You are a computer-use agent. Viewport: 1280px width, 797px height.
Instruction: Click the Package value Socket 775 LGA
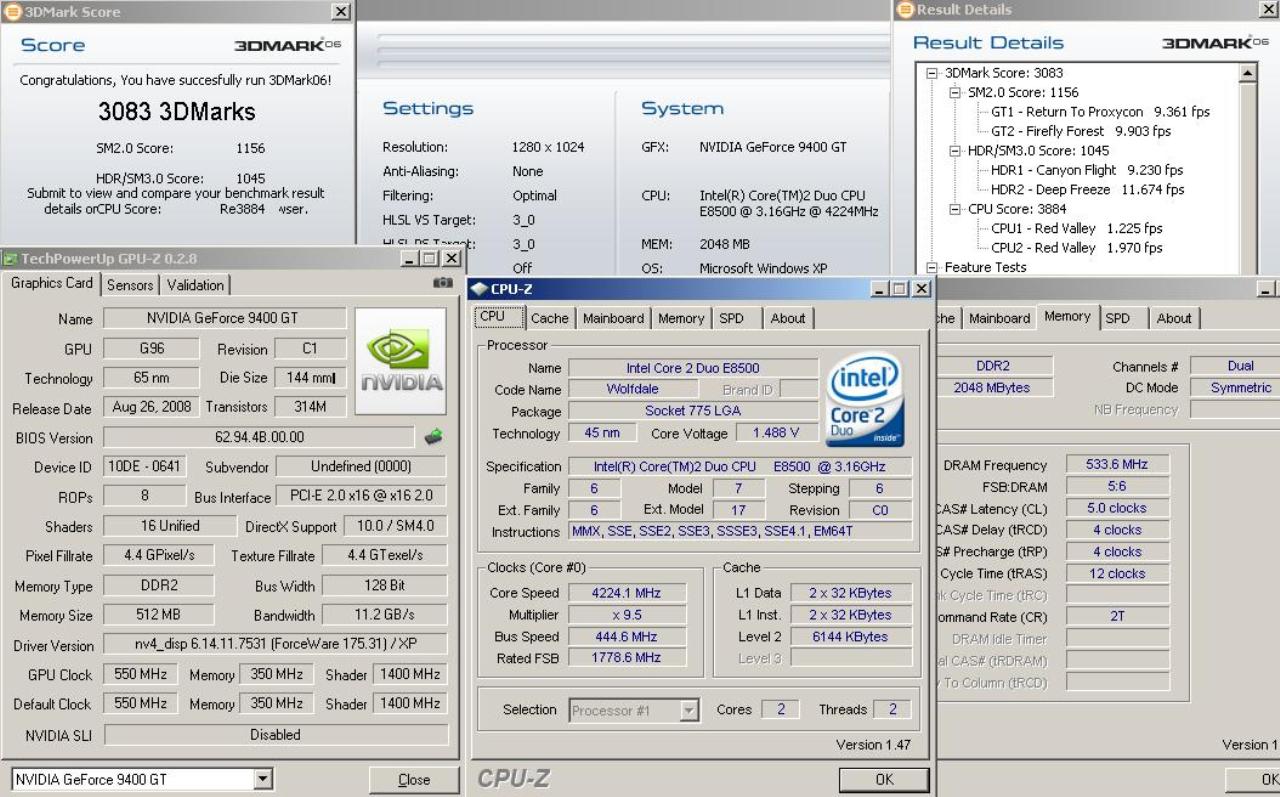click(693, 411)
